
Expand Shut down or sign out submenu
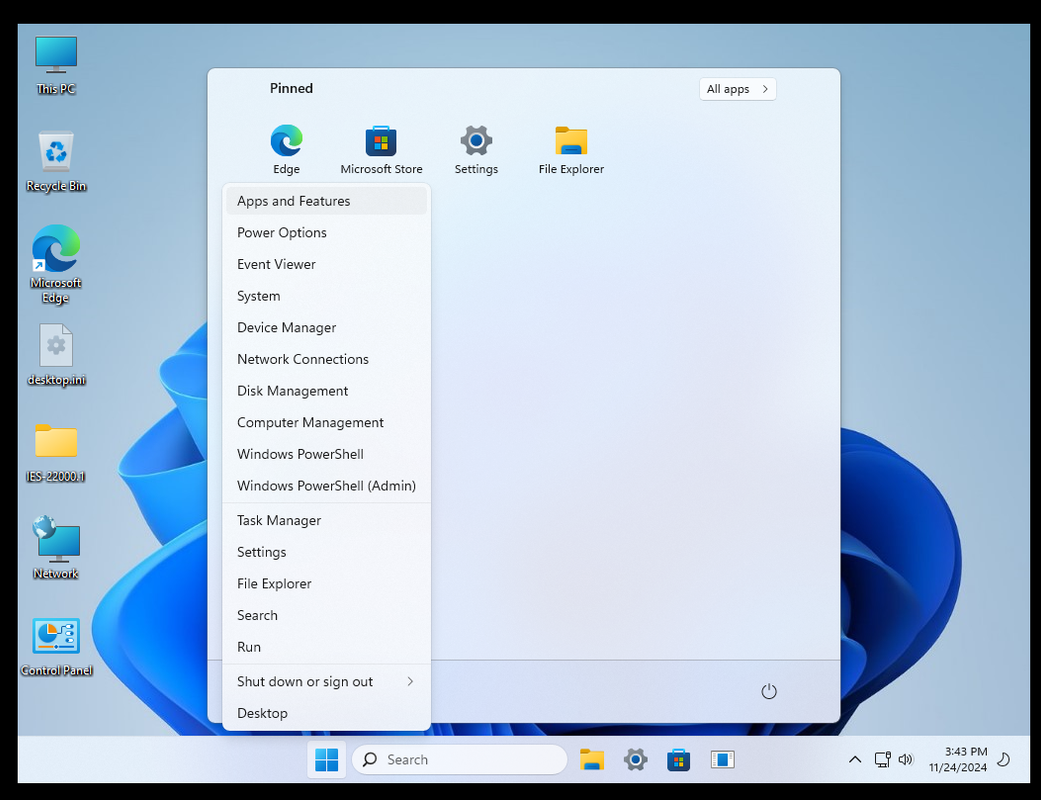[x=326, y=682]
